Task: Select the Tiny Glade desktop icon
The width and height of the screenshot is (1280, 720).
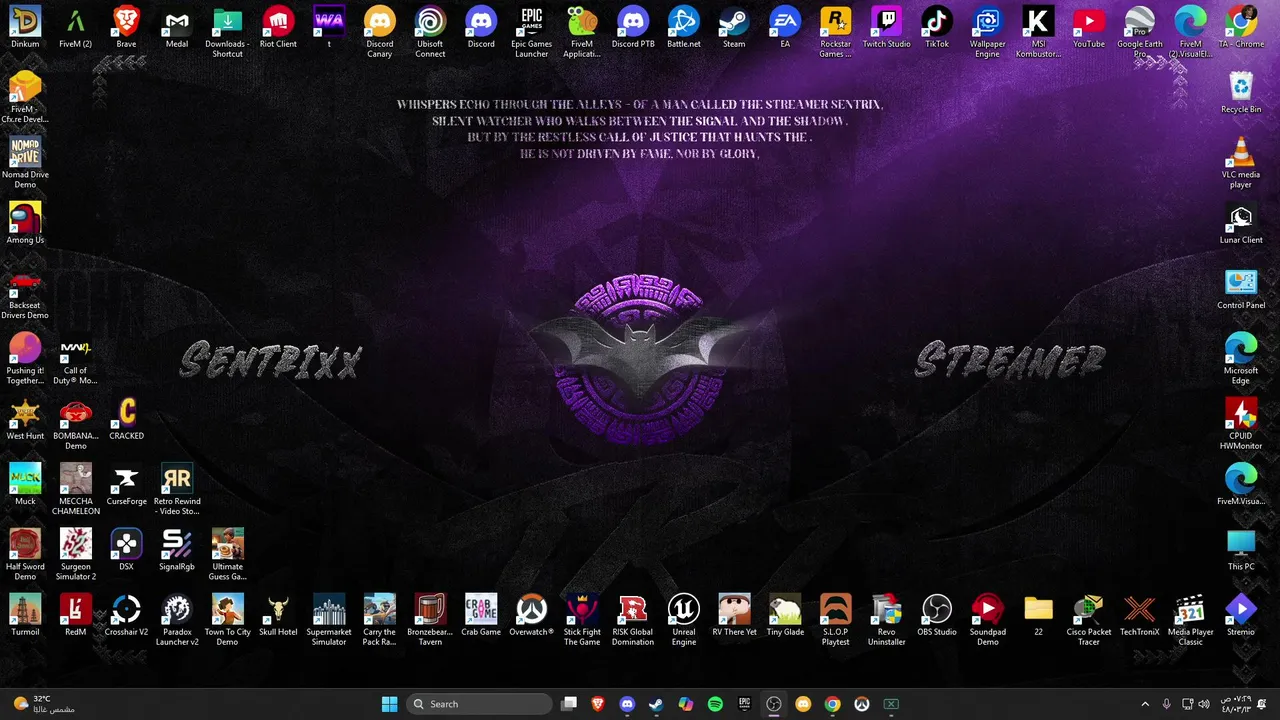Action: (x=785, y=615)
